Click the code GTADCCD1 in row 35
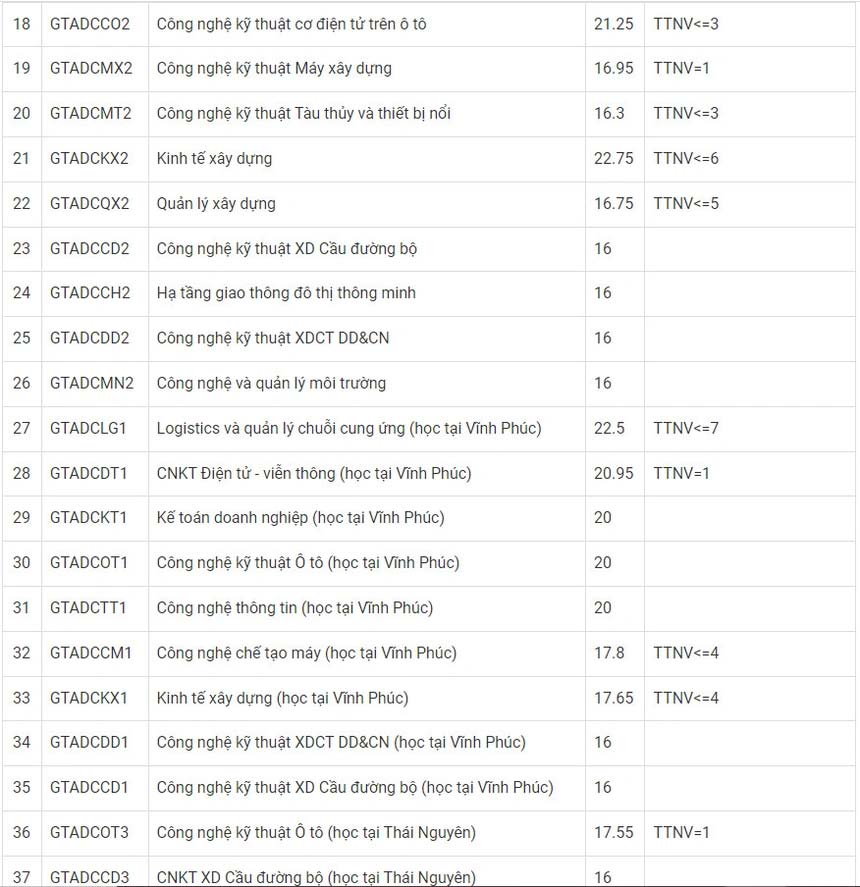Screen dimensions: 860x887 pos(89,787)
